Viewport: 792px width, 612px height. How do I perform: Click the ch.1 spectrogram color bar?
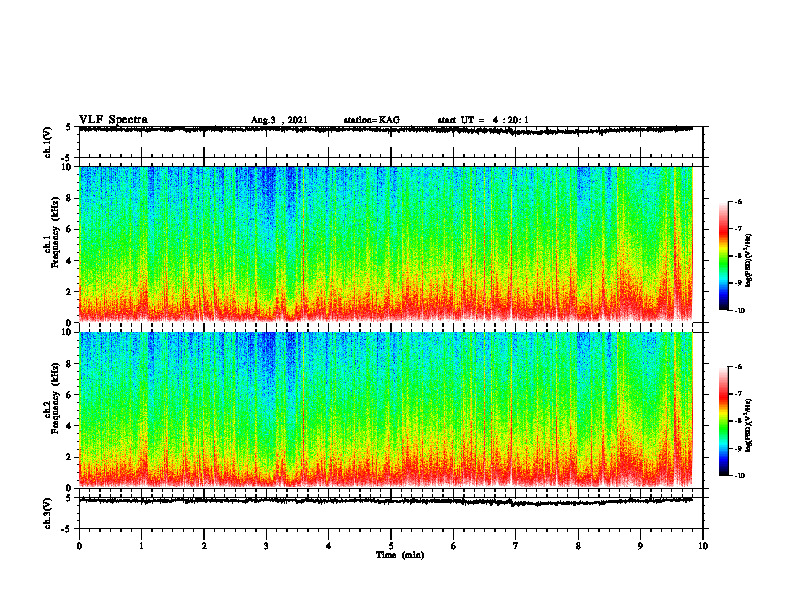coord(724,256)
